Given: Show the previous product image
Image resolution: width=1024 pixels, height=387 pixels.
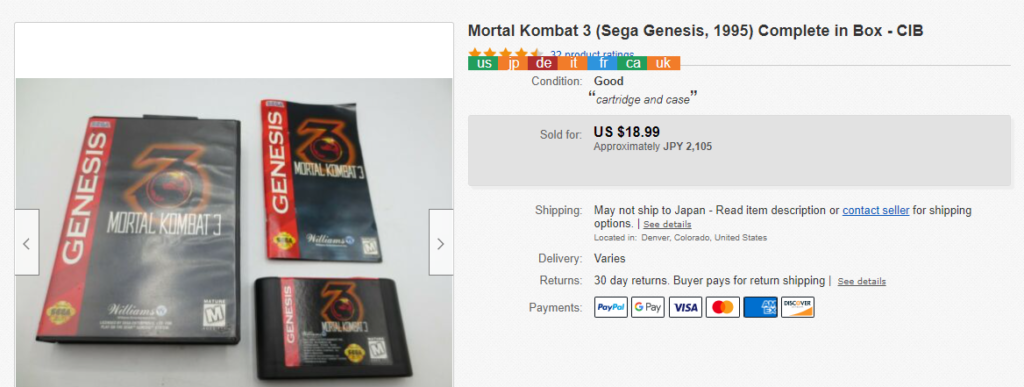Looking at the screenshot, I should coord(27,243).
